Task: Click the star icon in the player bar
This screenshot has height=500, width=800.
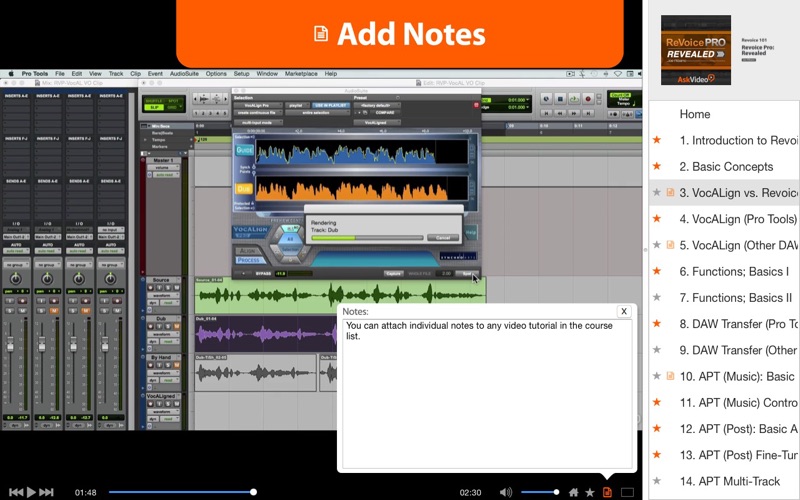Action: pos(590,492)
